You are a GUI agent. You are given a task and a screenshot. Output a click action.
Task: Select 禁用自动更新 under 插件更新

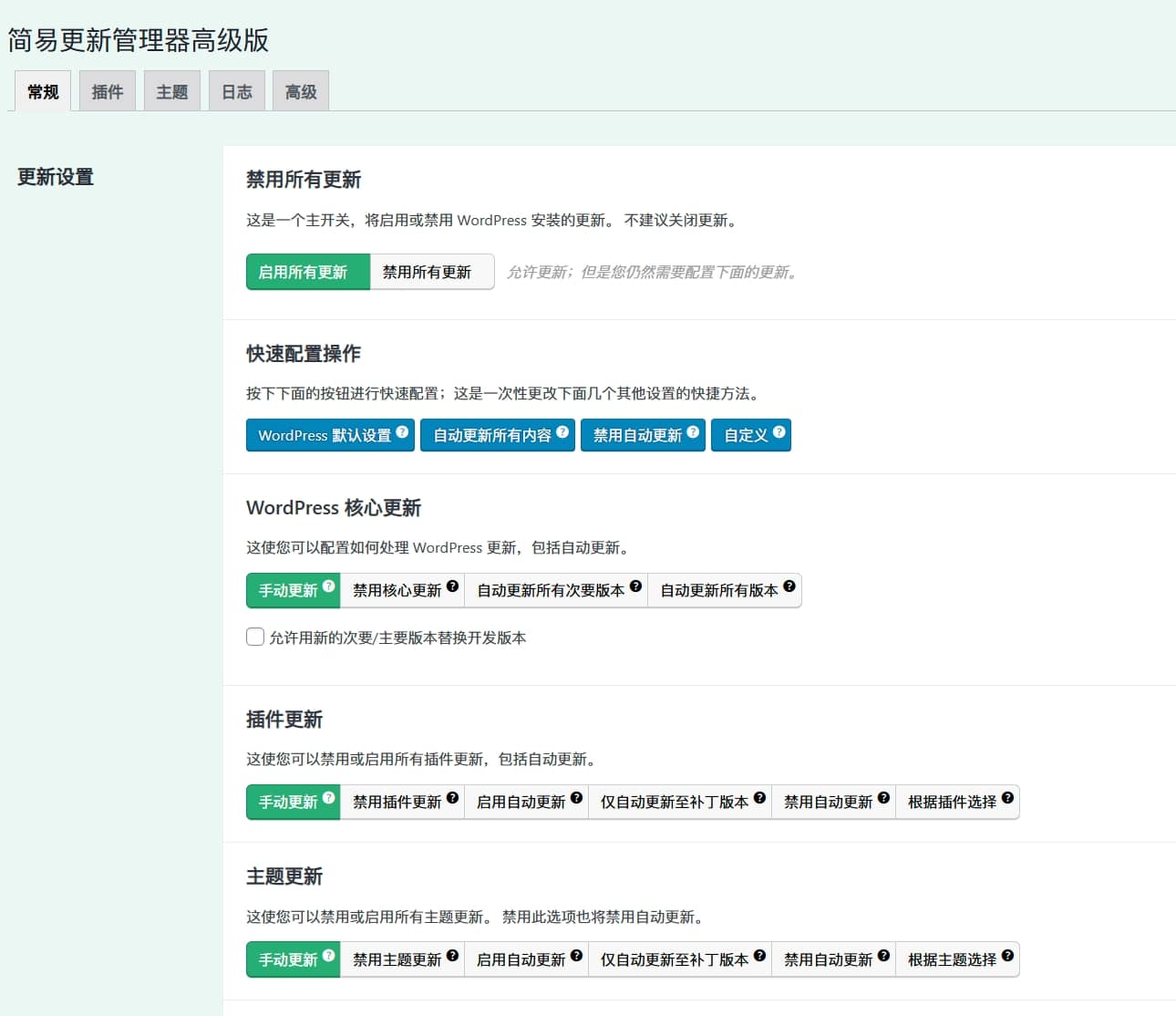point(828,803)
